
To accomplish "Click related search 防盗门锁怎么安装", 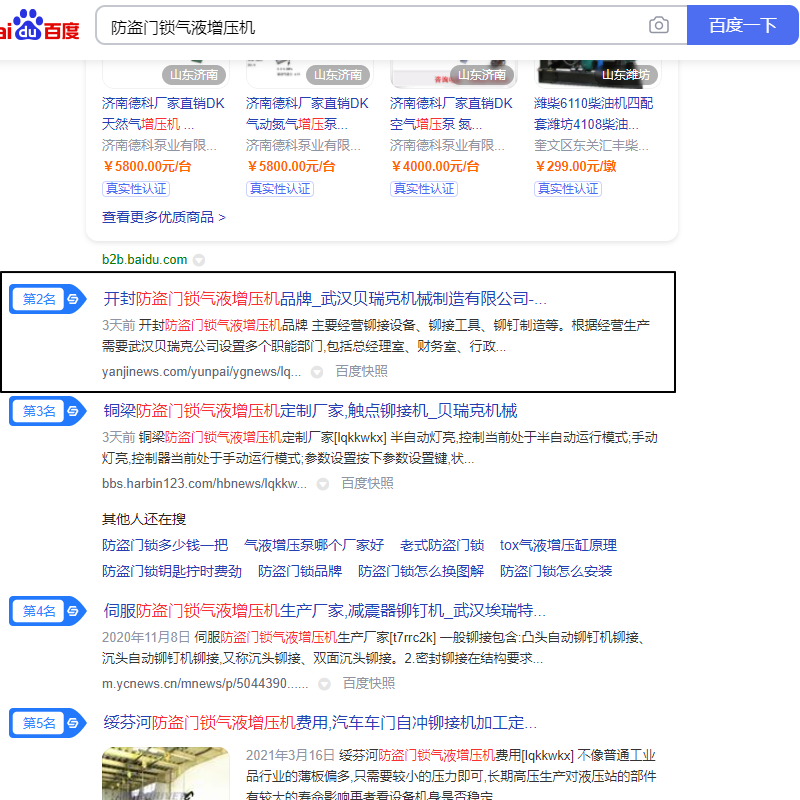I will [556, 571].
